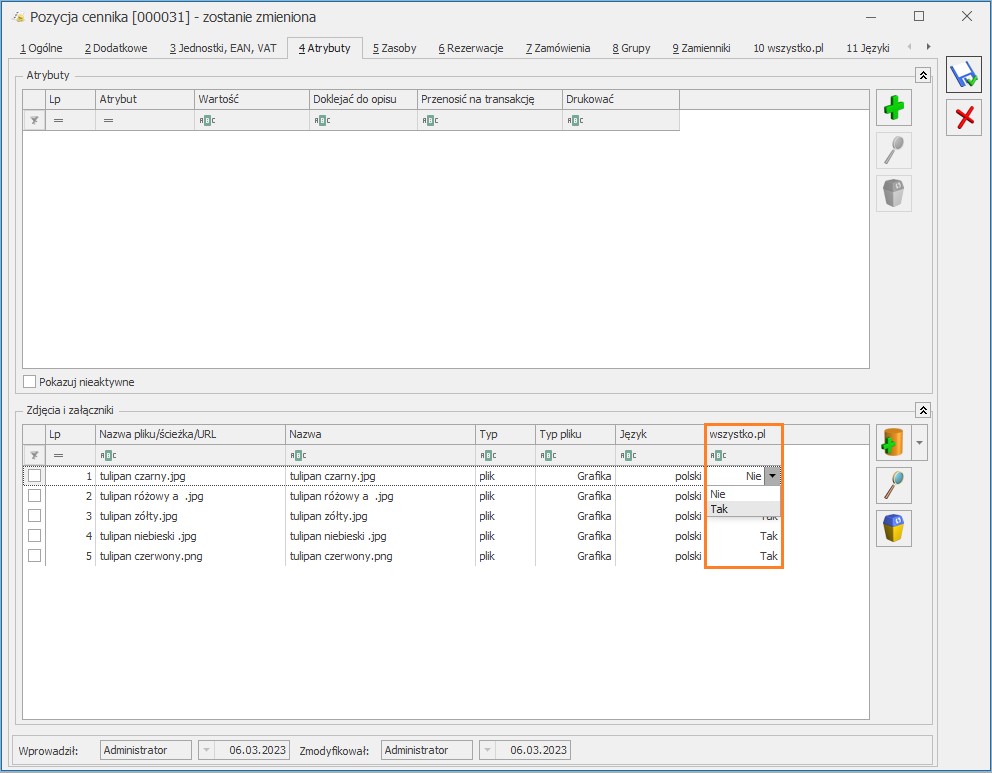Collapse the Atrybuty section

pyautogui.click(x=923, y=75)
